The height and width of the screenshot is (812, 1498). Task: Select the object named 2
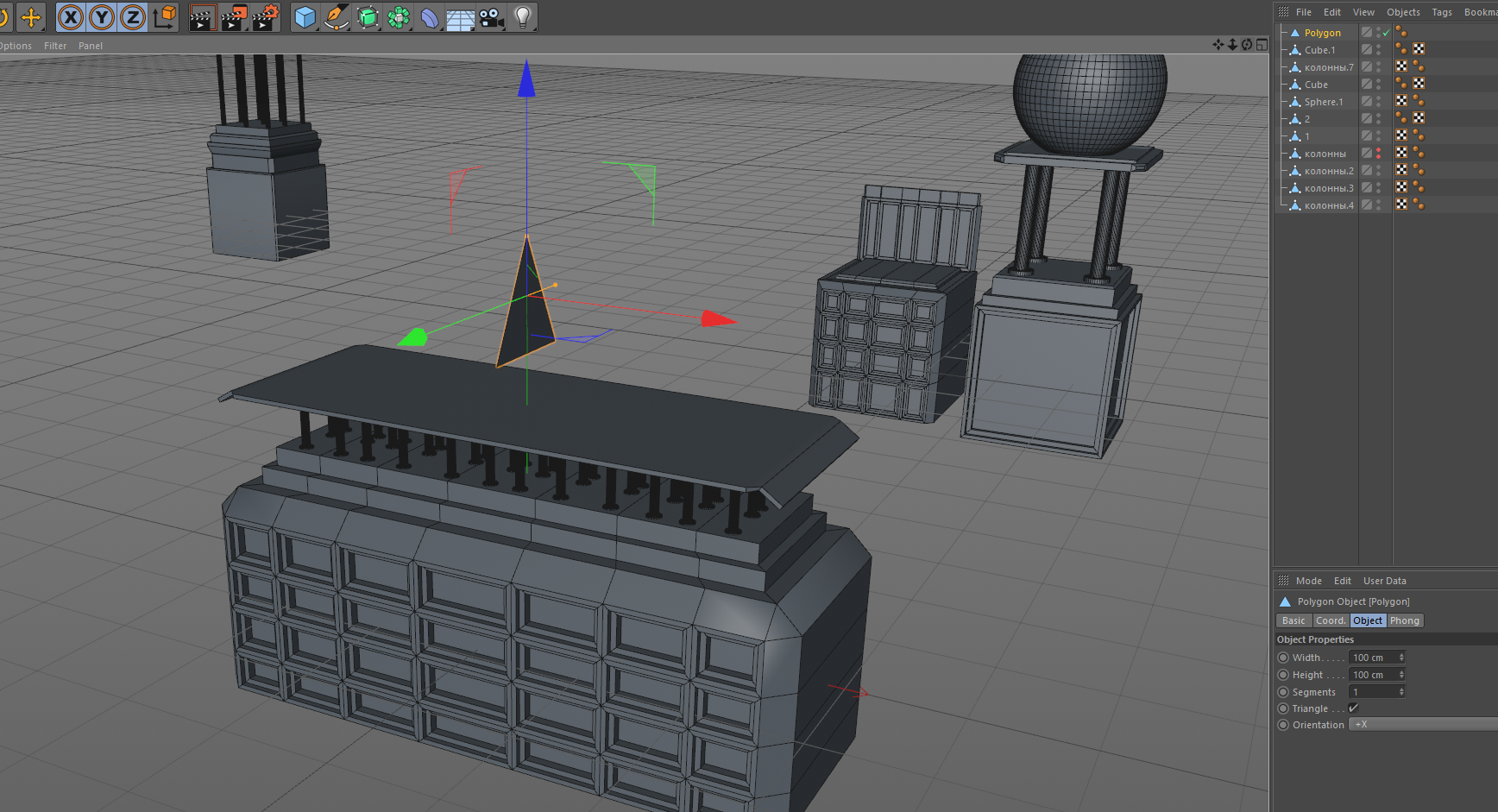pos(1306,119)
